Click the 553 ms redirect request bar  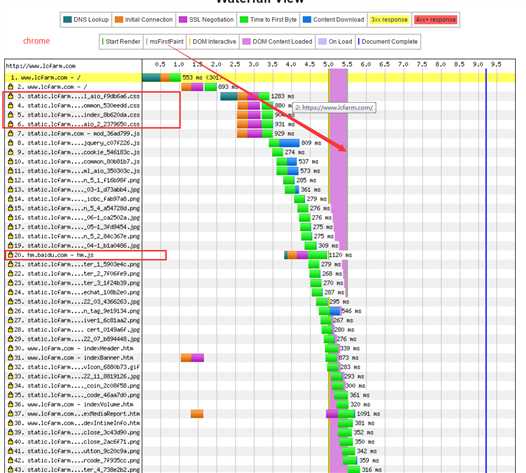click(x=161, y=77)
